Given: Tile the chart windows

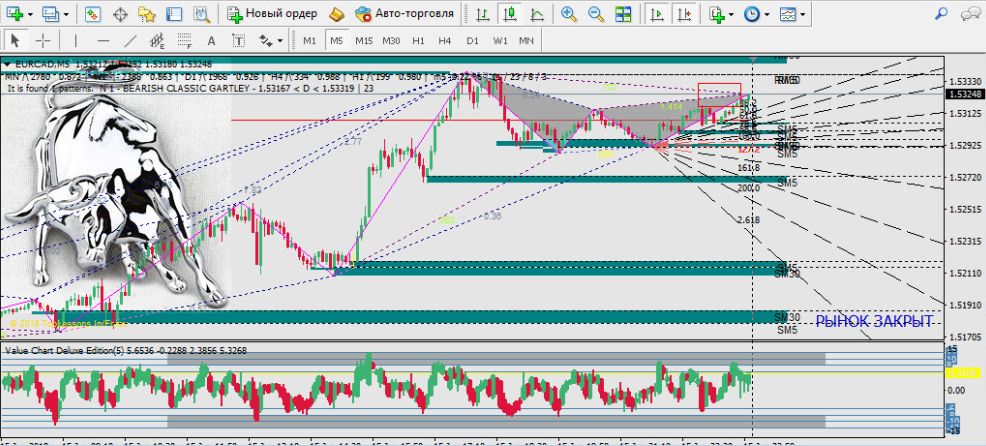Looking at the screenshot, I should pyautogui.click(x=623, y=13).
